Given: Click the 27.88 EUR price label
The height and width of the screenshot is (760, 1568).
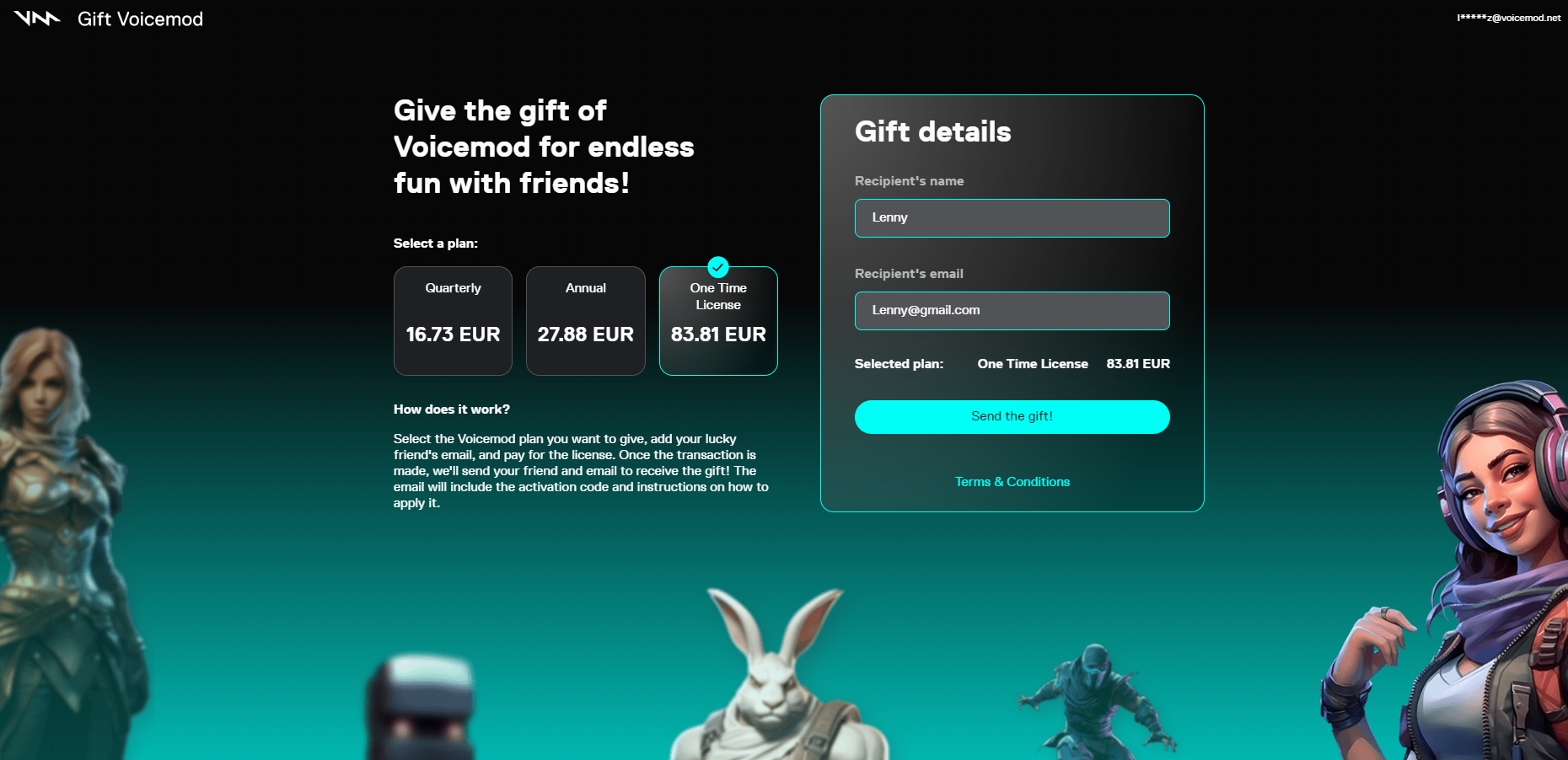Looking at the screenshot, I should tap(586, 335).
